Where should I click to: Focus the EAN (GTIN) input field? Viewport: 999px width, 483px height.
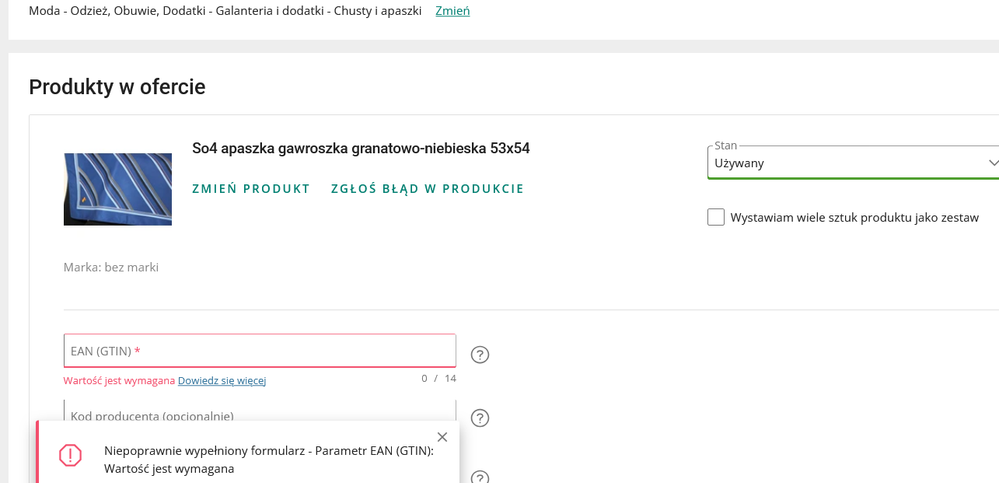[259, 351]
